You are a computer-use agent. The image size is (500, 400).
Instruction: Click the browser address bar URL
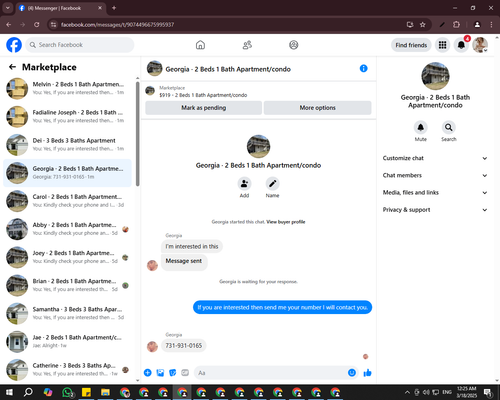[117, 25]
